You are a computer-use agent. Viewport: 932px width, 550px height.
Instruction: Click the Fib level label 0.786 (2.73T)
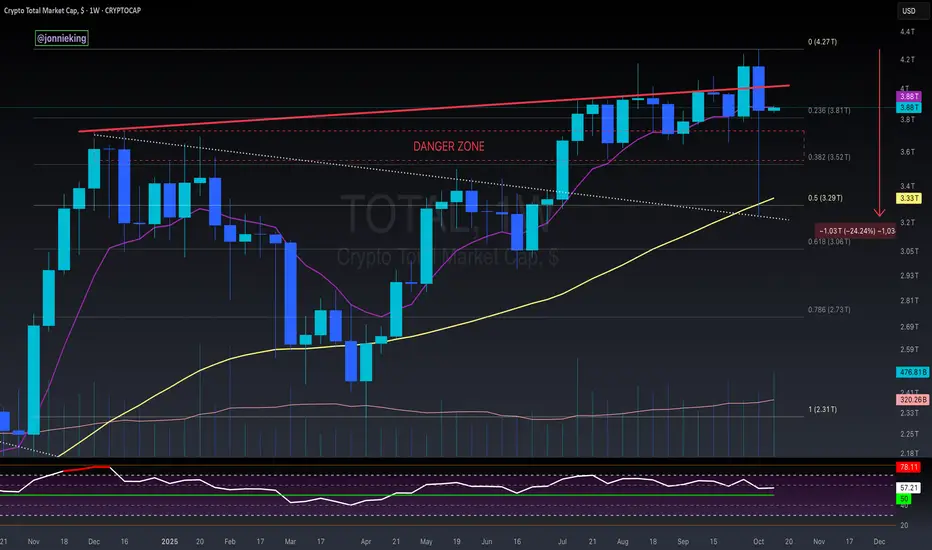point(829,310)
